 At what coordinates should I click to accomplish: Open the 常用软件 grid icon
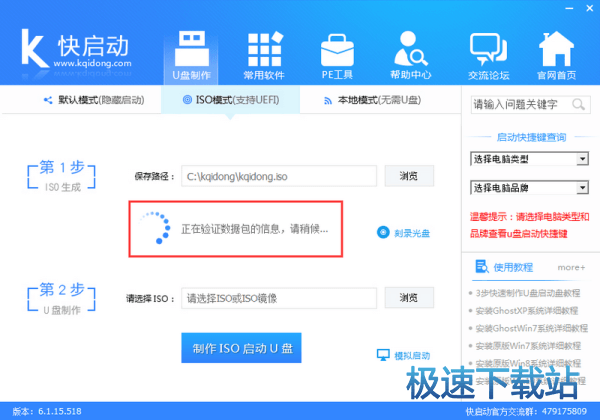(264, 49)
